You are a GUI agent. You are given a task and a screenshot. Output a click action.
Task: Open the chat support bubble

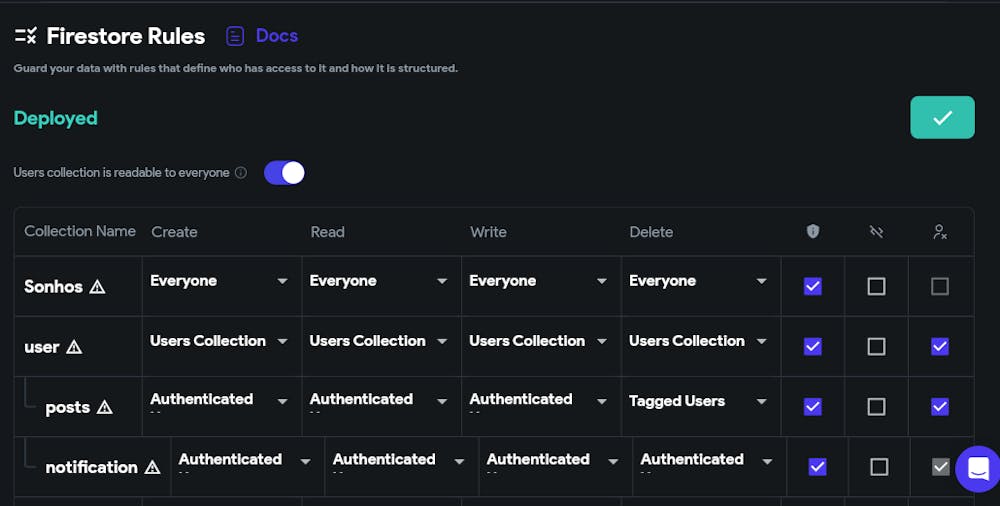977,468
